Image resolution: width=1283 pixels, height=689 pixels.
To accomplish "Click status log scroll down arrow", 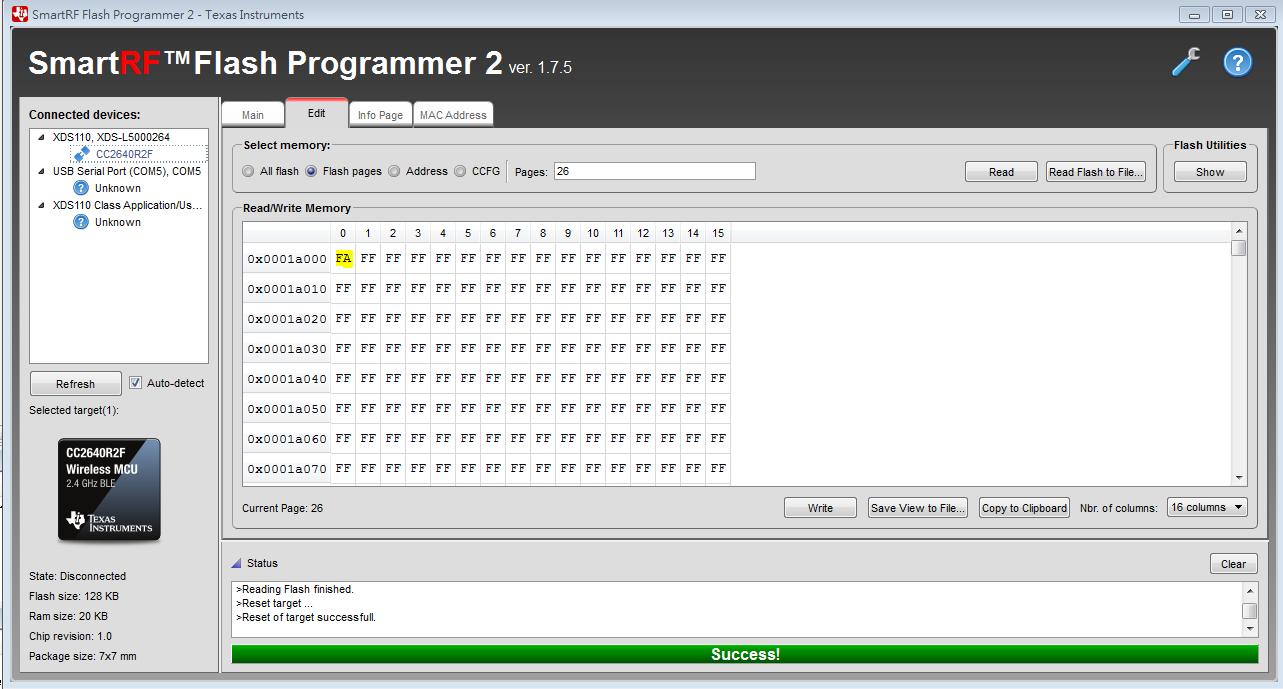I will 1249,629.
